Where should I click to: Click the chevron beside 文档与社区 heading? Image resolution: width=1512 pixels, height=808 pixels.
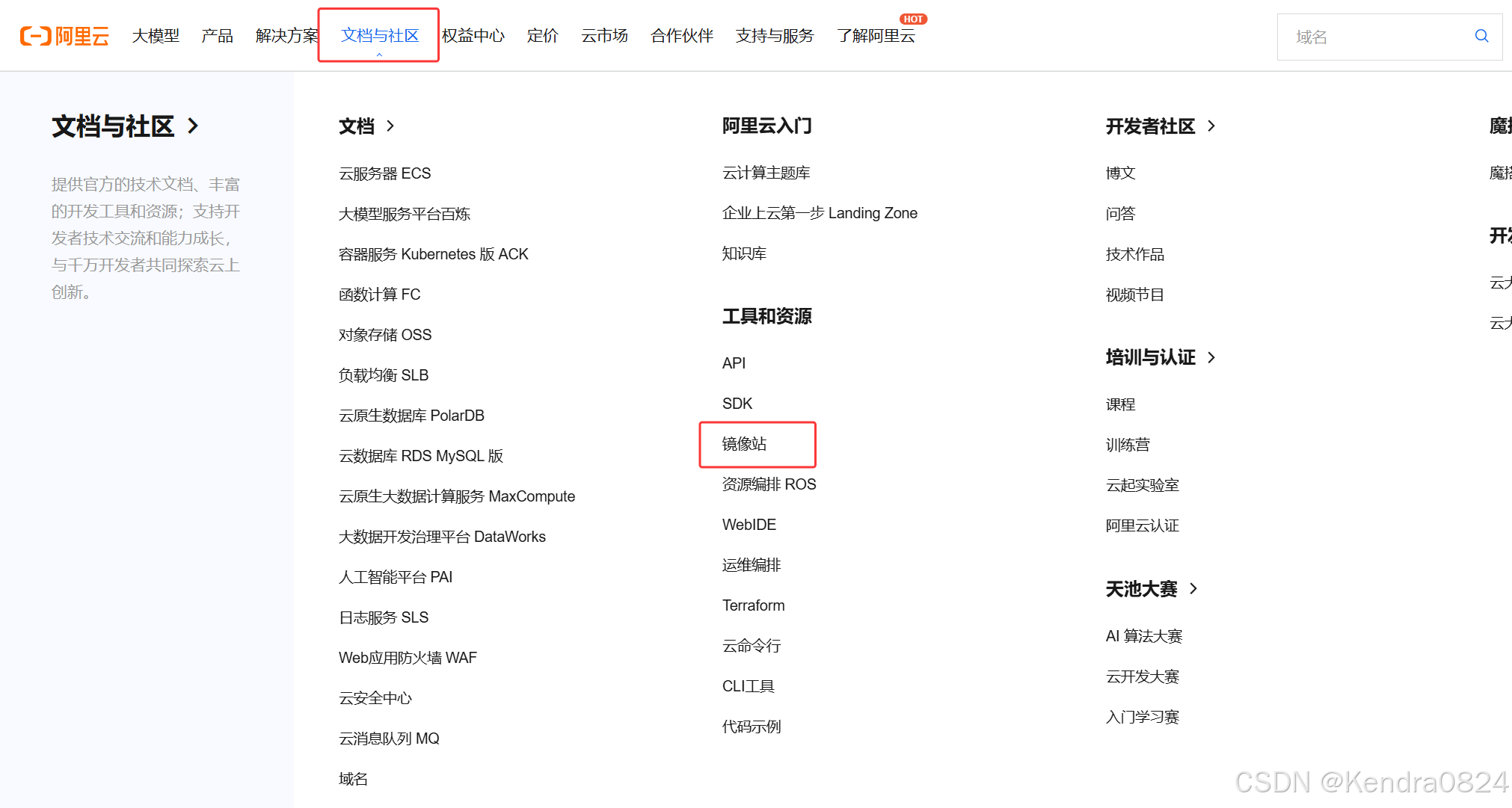coord(193,126)
